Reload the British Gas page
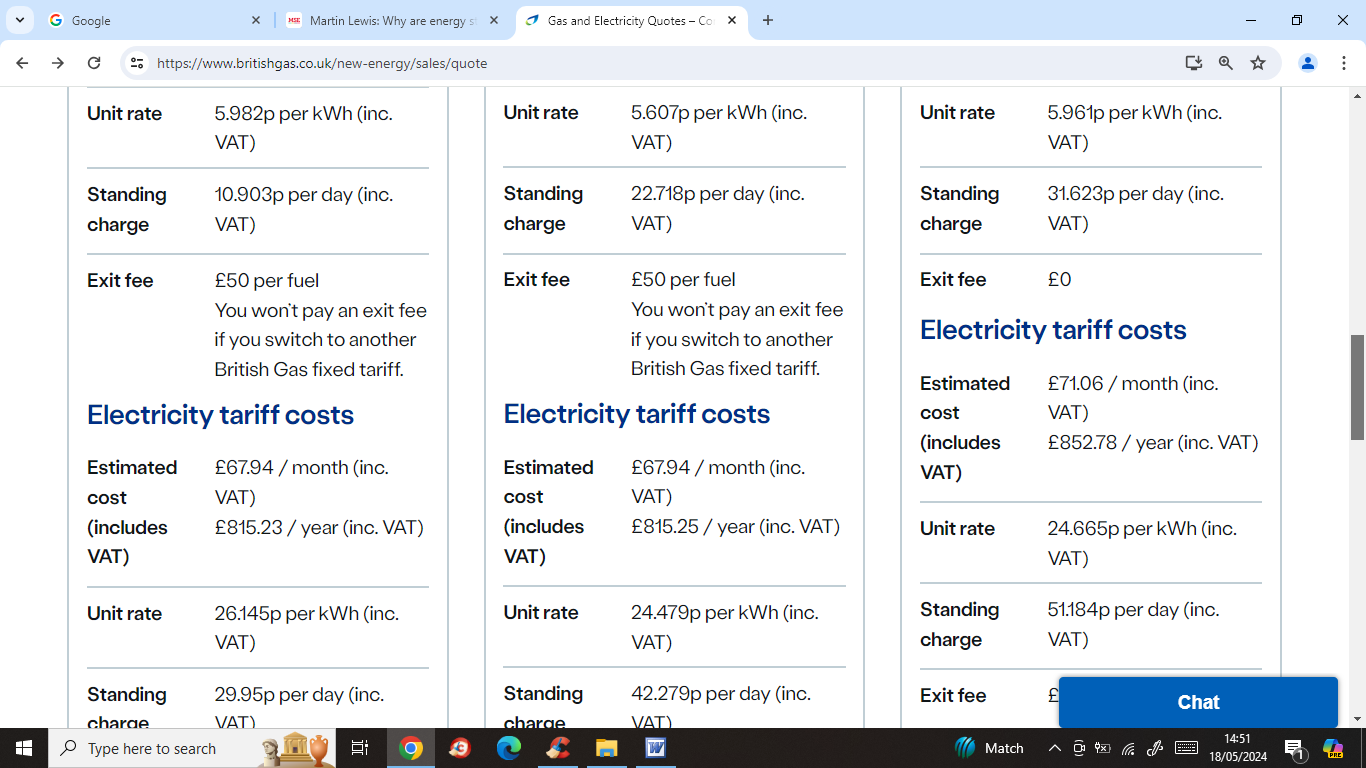The image size is (1366, 768). pos(94,63)
